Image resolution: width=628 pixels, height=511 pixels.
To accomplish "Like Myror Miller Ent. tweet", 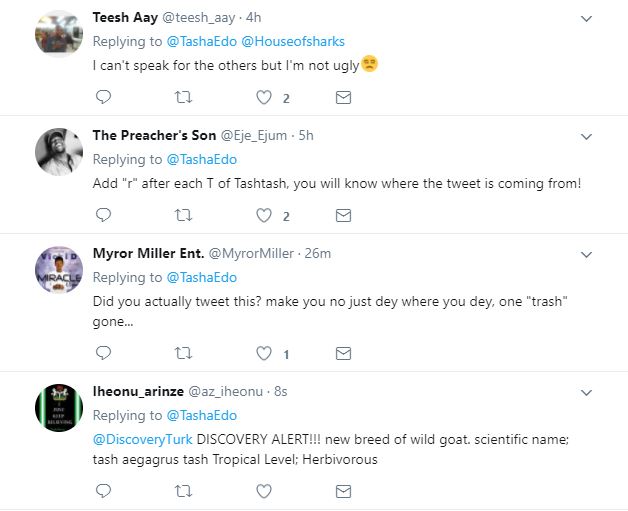I will pyautogui.click(x=264, y=353).
